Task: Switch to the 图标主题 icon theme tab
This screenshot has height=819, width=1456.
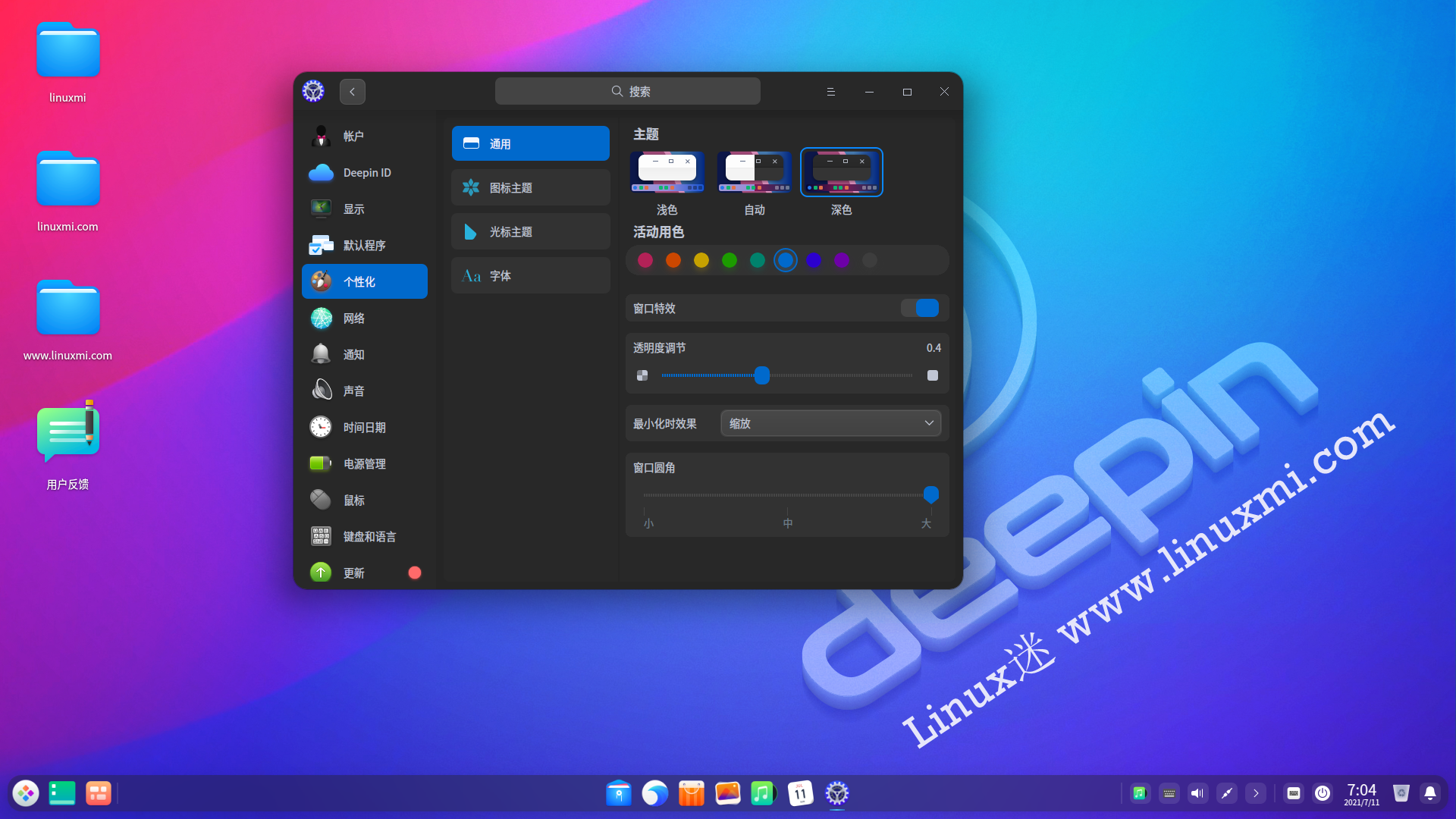Action: pyautogui.click(x=531, y=187)
